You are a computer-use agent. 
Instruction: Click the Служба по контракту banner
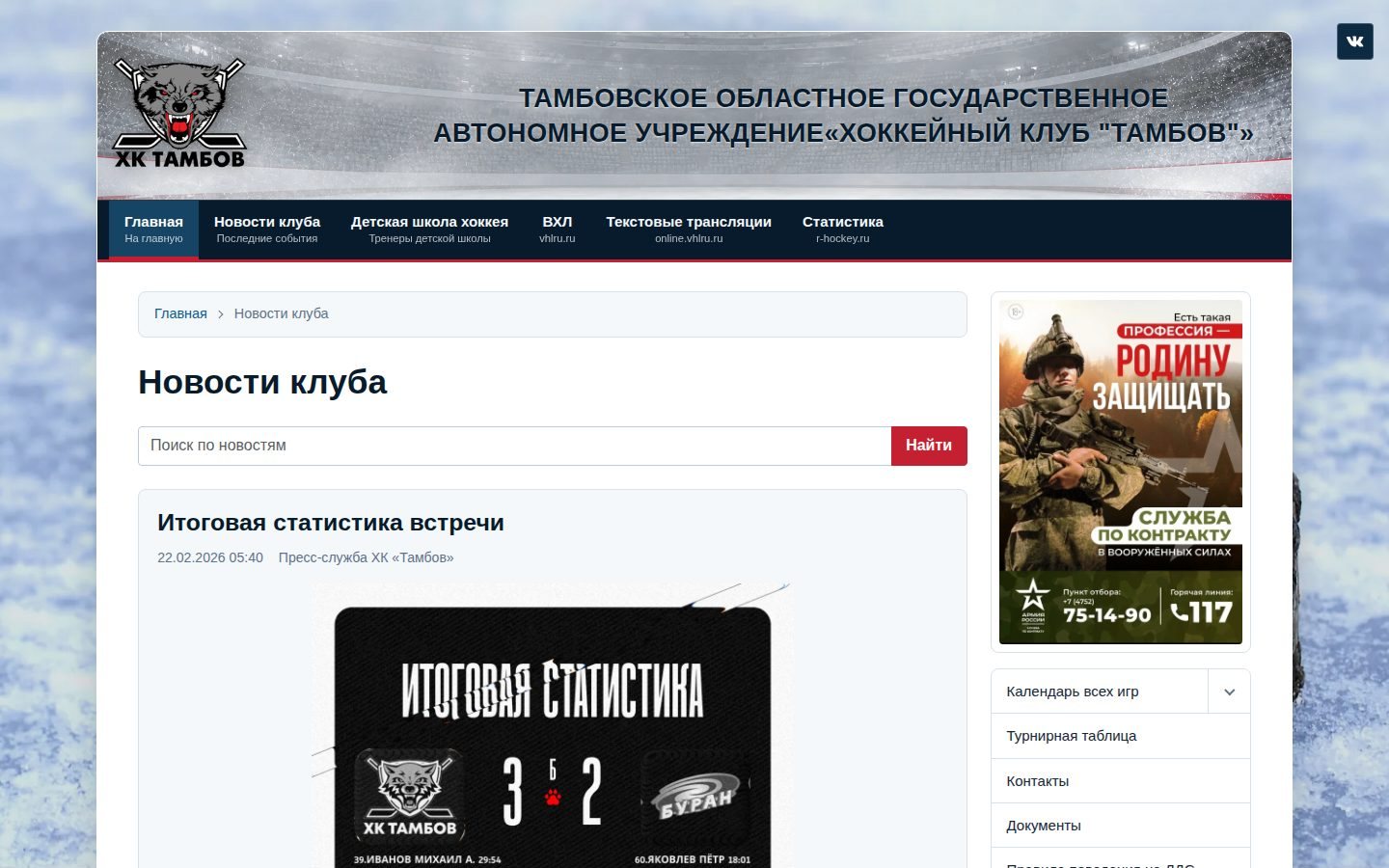tap(1121, 472)
